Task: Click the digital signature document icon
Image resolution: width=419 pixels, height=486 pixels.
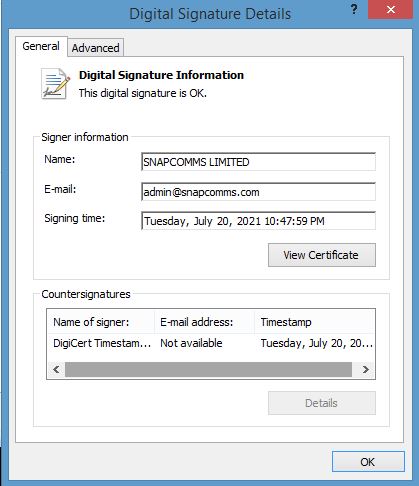Action: 56,84
